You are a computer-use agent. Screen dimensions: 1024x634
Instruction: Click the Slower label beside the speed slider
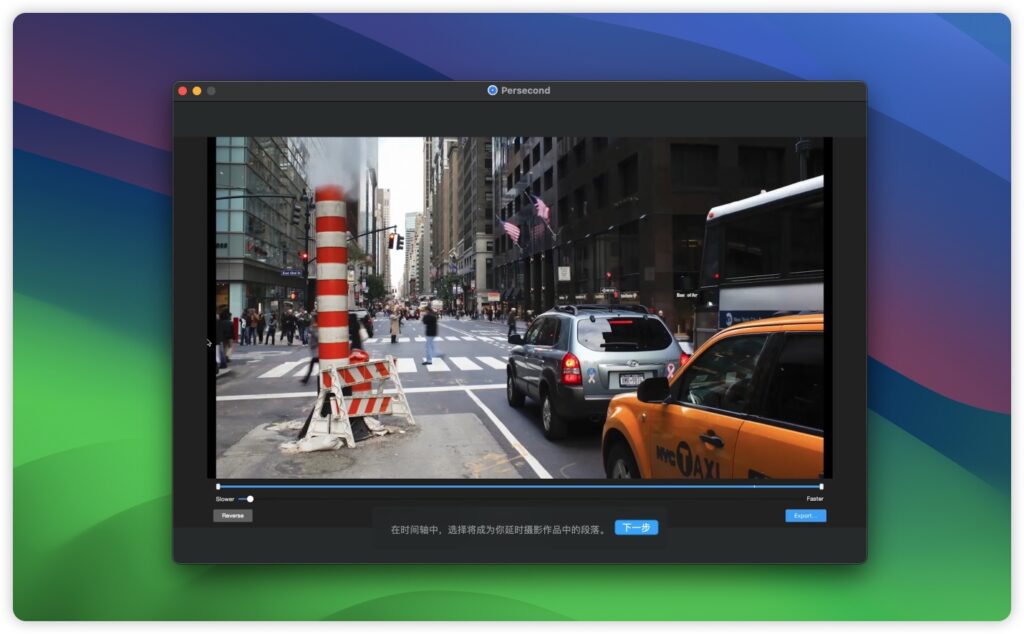click(x=225, y=499)
